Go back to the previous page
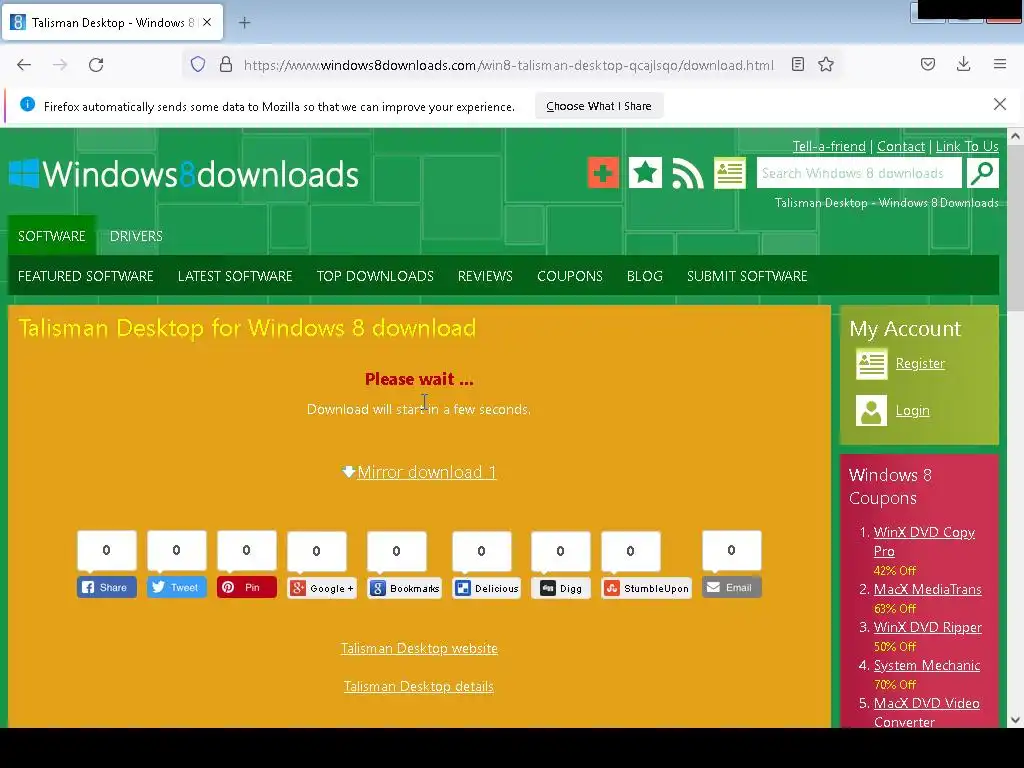The width and height of the screenshot is (1024, 768). (x=24, y=65)
